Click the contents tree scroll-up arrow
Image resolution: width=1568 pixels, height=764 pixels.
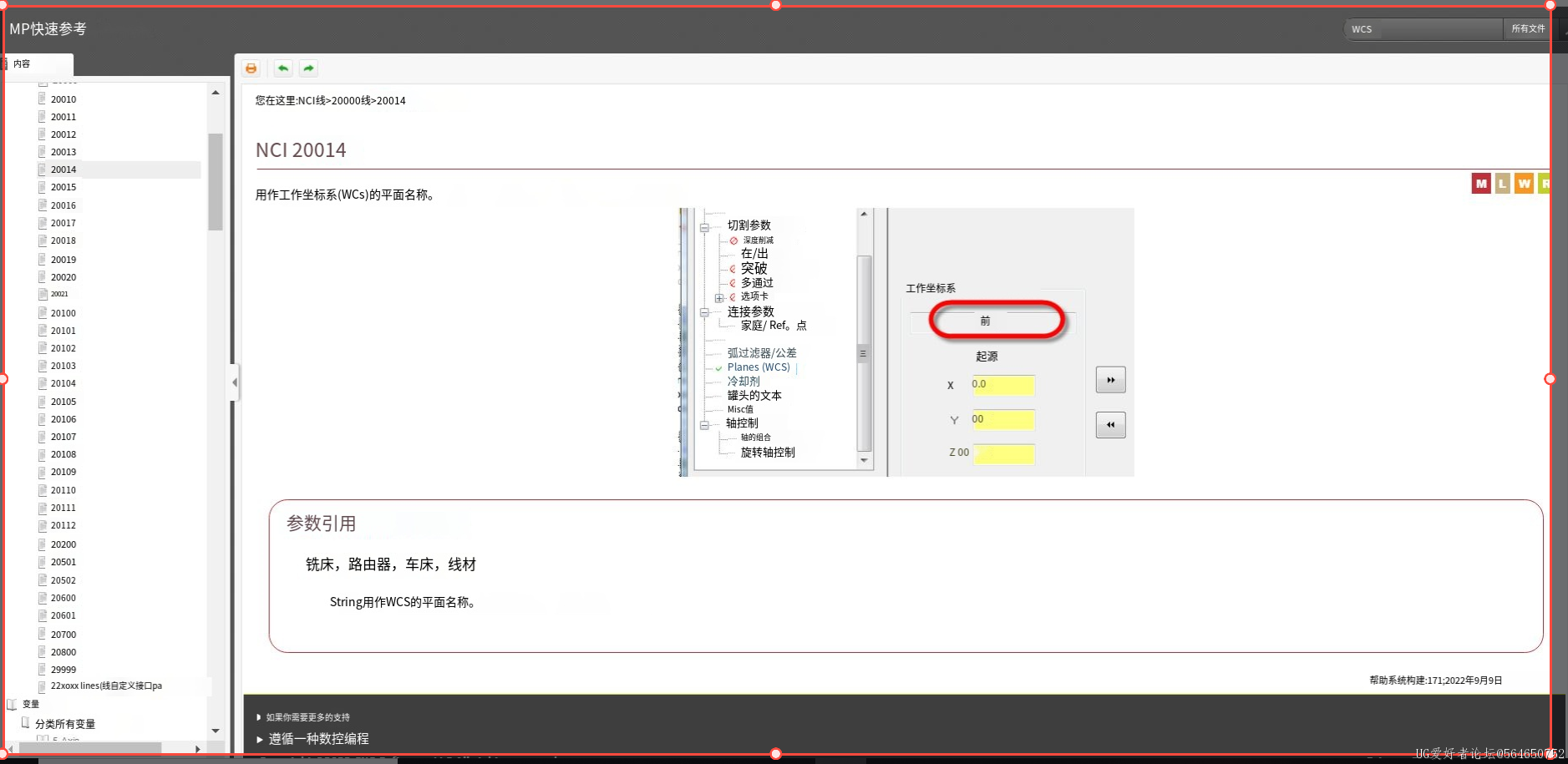pos(216,93)
